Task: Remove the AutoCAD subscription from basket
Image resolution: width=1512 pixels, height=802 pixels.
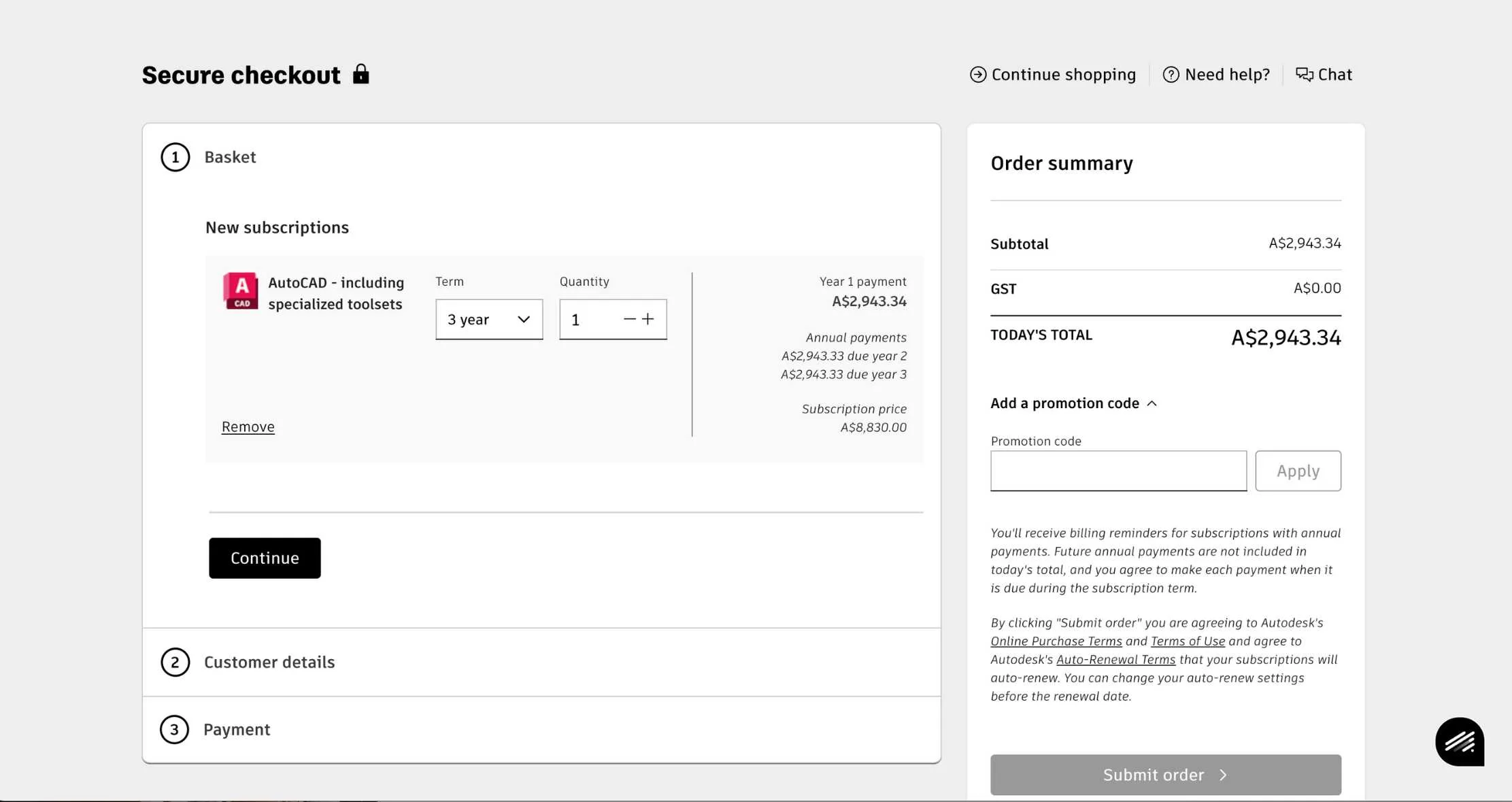Action: point(248,426)
